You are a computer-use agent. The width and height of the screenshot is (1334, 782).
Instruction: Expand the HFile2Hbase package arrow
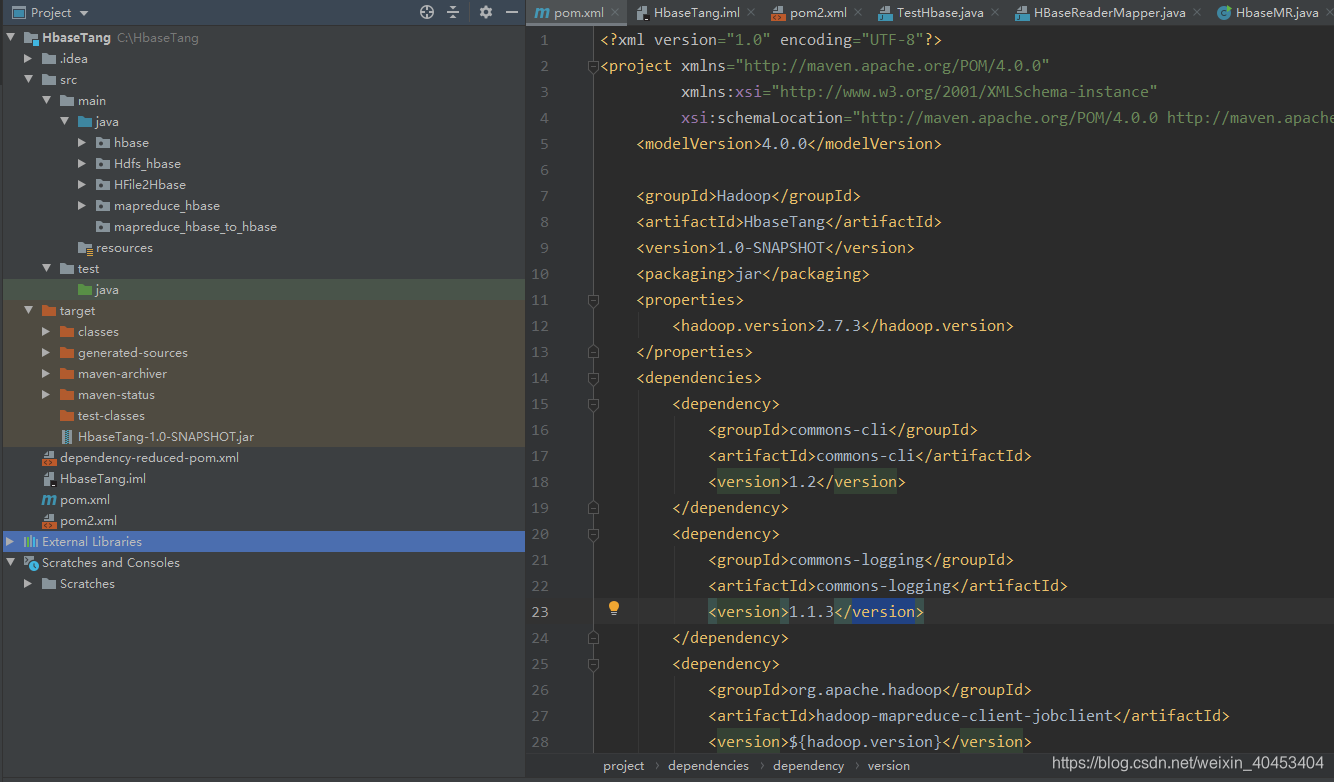pos(83,185)
